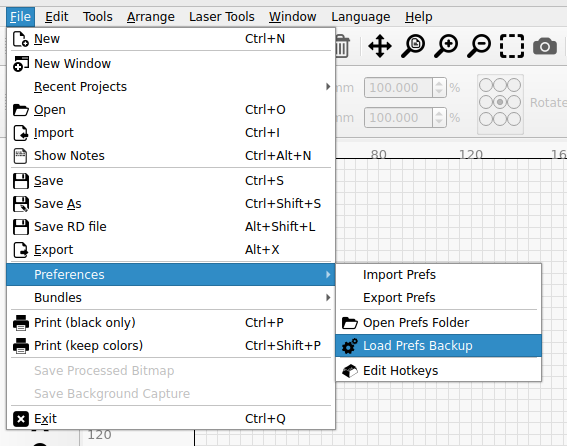Click the zoom out magnifier icon
The image size is (567, 446).
tap(479, 46)
